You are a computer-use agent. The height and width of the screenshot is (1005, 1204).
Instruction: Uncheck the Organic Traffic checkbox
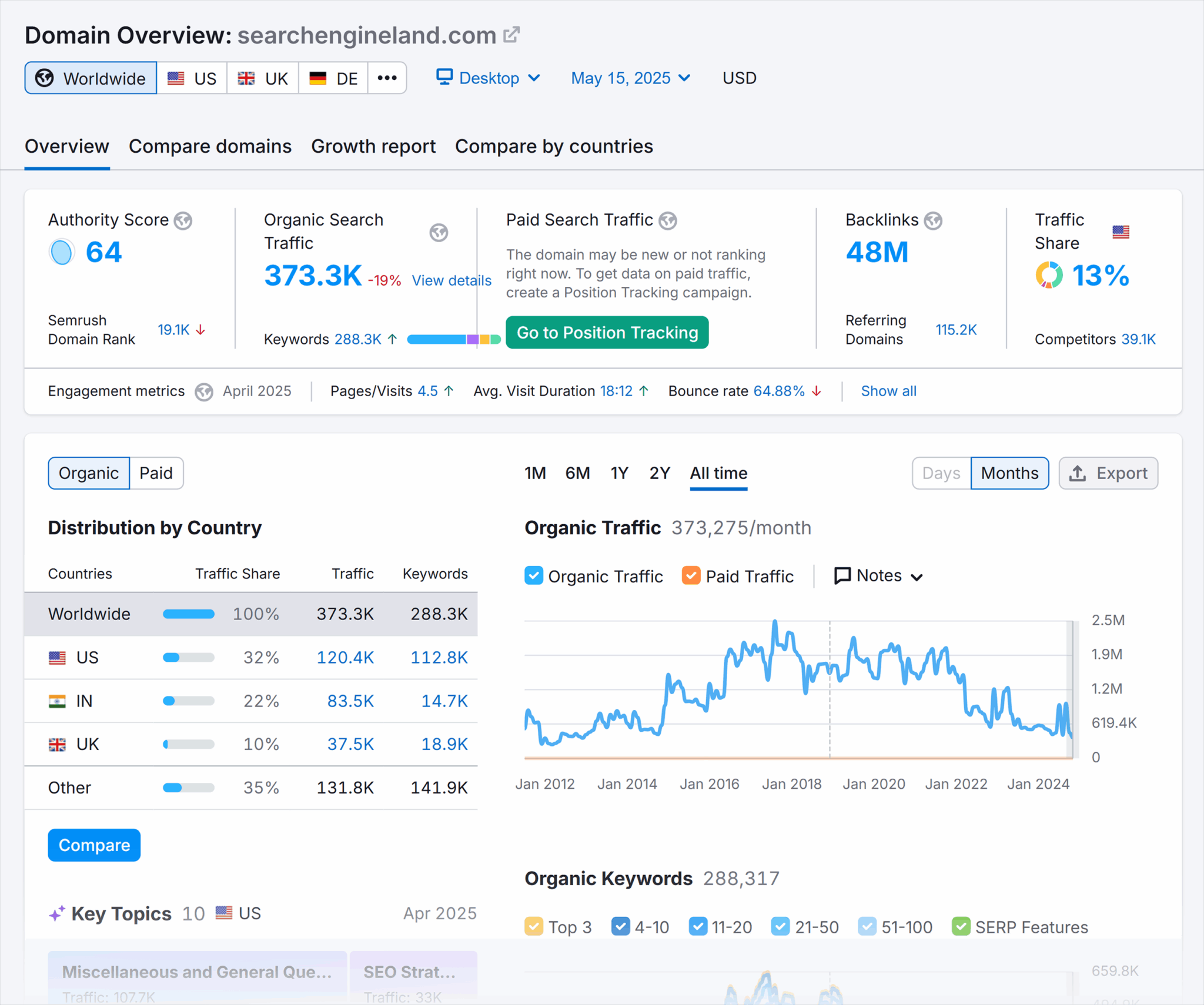(533, 575)
